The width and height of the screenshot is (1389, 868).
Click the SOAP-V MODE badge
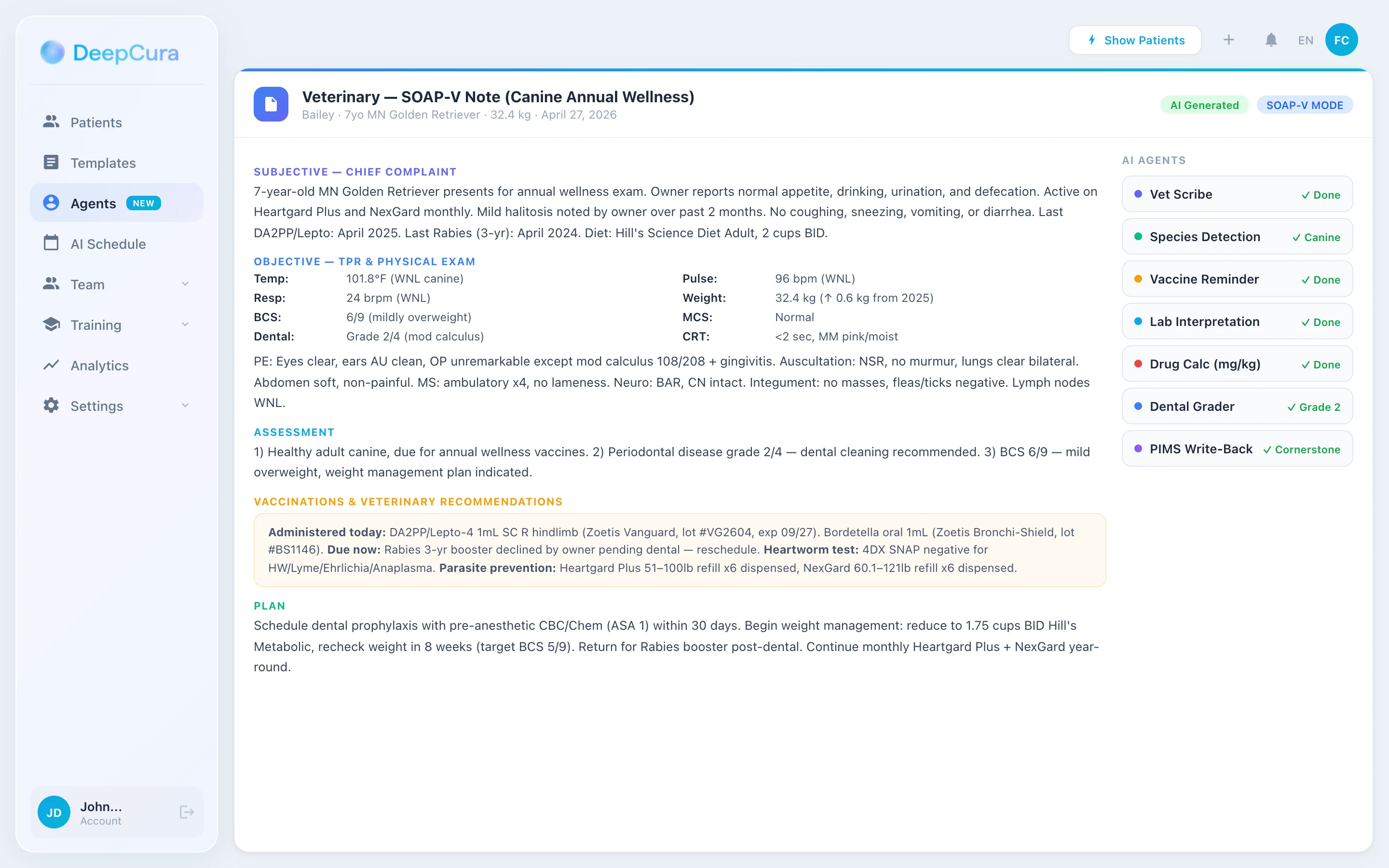point(1304,105)
